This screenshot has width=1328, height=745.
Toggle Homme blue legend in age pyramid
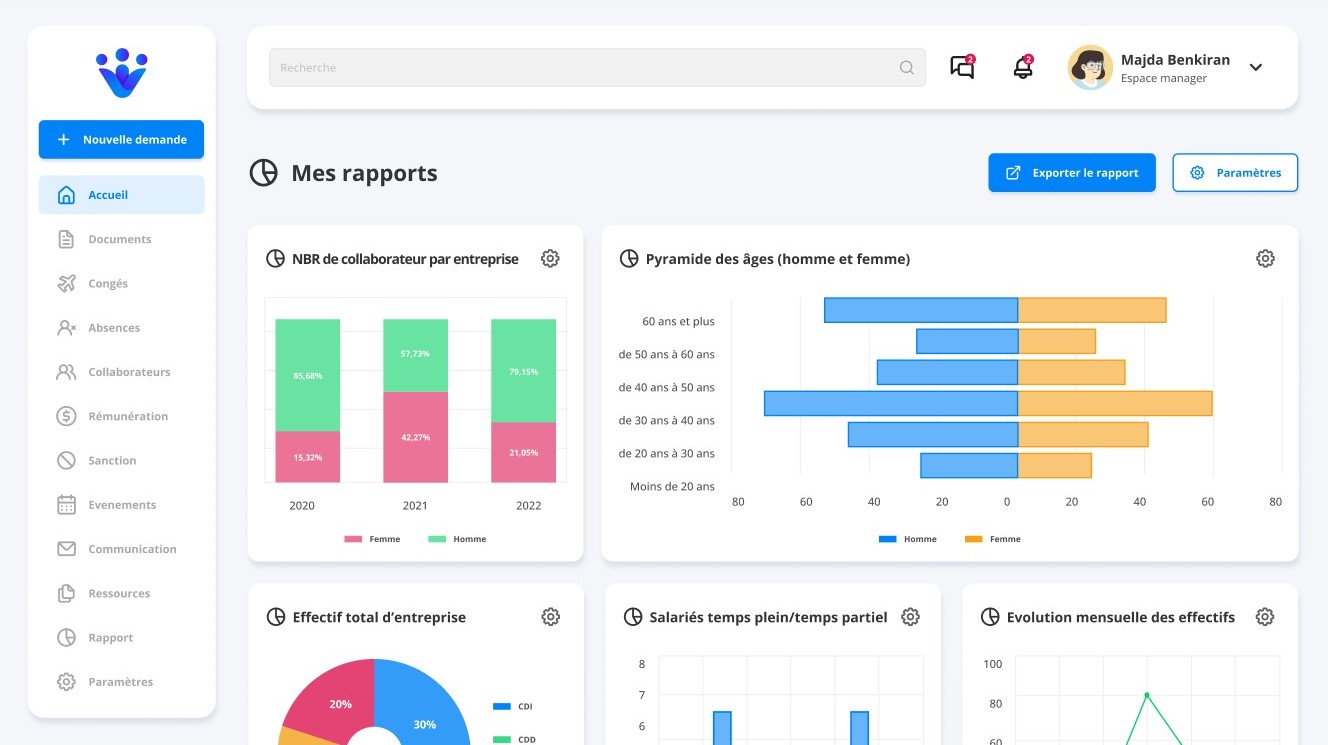point(888,539)
